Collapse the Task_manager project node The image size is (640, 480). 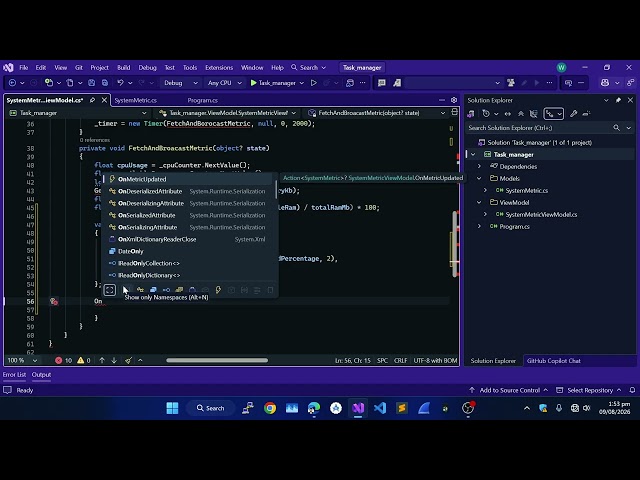(x=473, y=155)
